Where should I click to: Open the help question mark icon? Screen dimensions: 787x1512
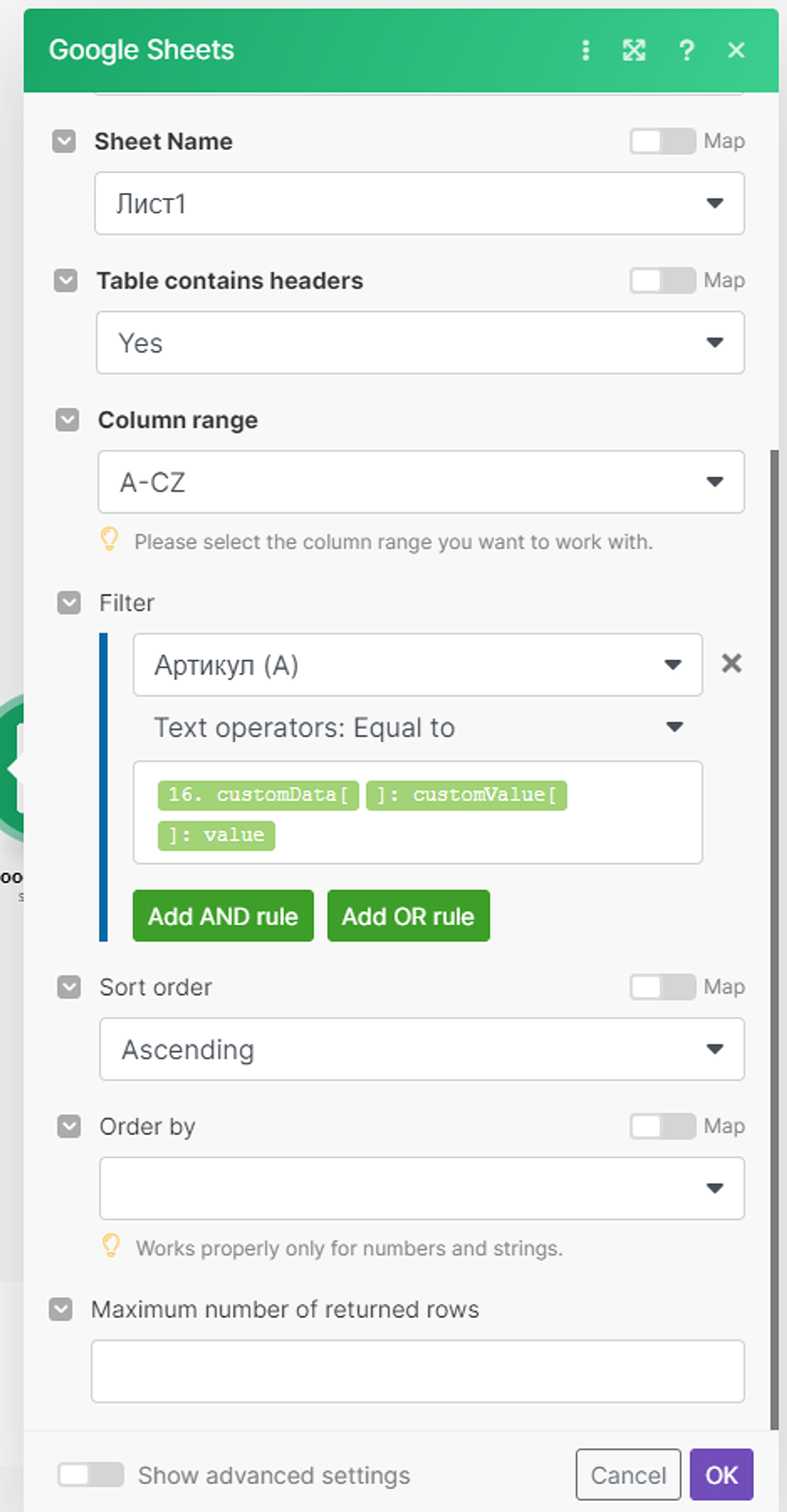click(686, 51)
